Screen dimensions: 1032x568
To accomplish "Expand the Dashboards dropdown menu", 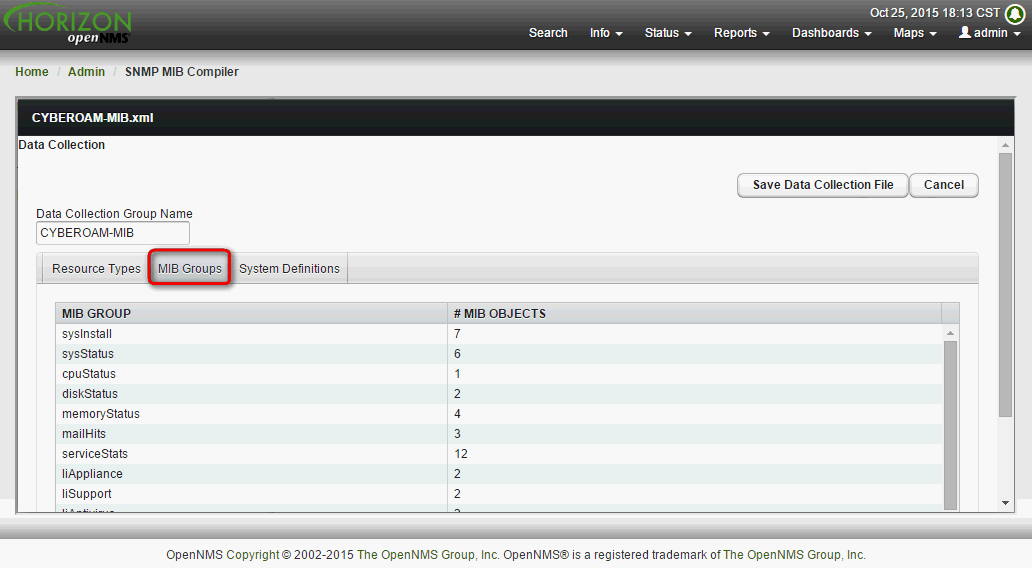I will pos(831,33).
